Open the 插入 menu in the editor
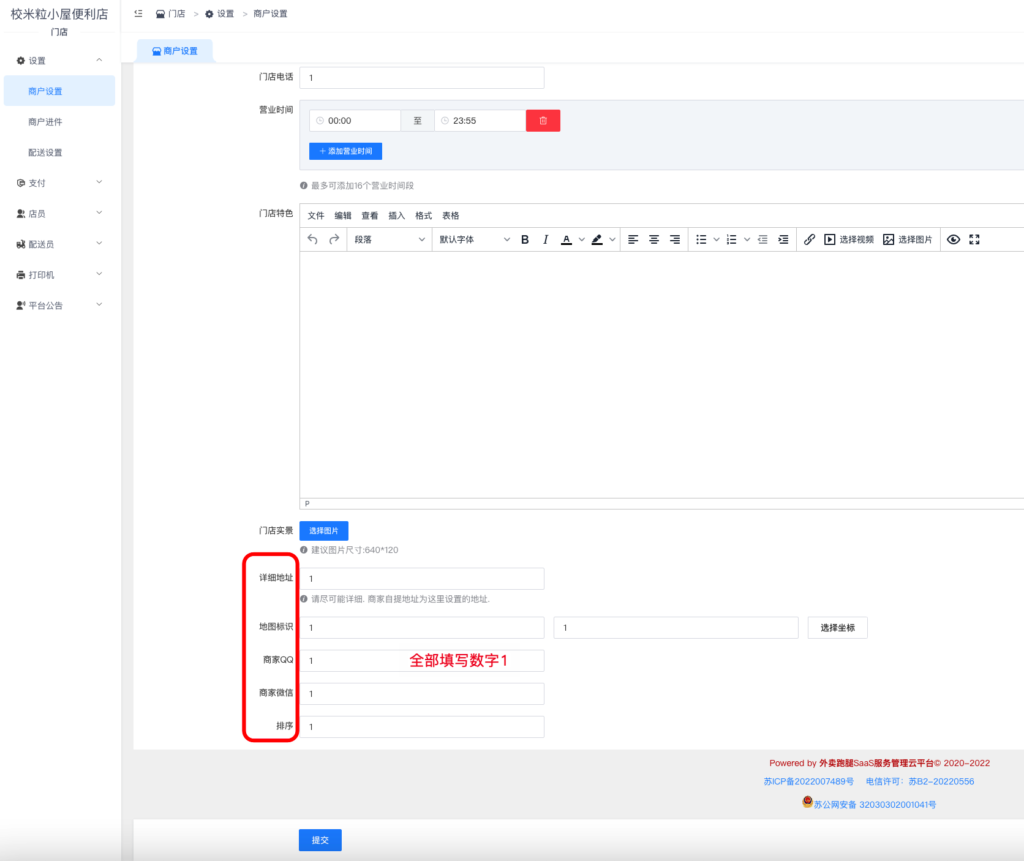Screen dimensions: 1024x861 (x=395, y=214)
